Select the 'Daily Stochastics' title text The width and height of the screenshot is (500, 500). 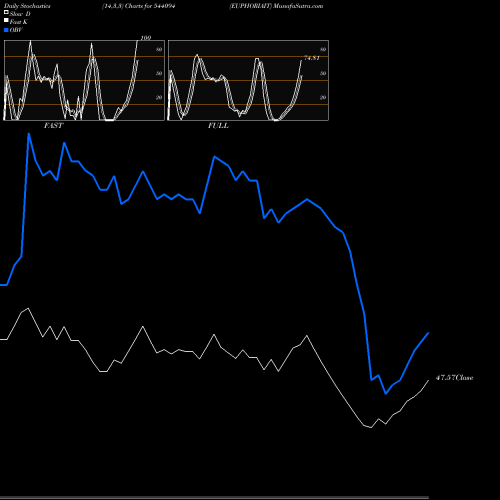pyautogui.click(x=27, y=6)
